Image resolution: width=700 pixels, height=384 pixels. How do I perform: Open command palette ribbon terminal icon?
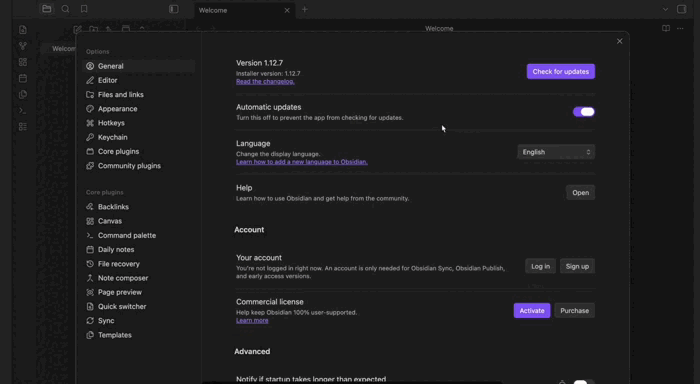[x=23, y=110]
